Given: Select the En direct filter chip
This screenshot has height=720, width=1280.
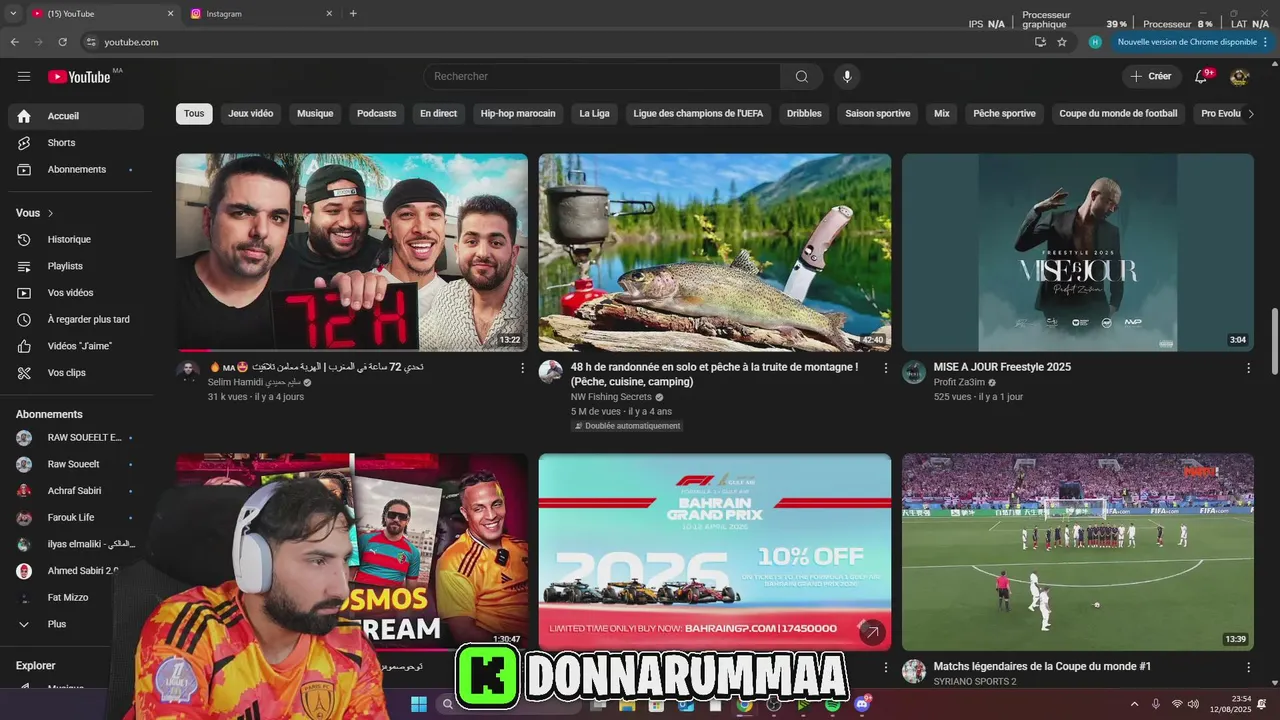Looking at the screenshot, I should point(438,114).
